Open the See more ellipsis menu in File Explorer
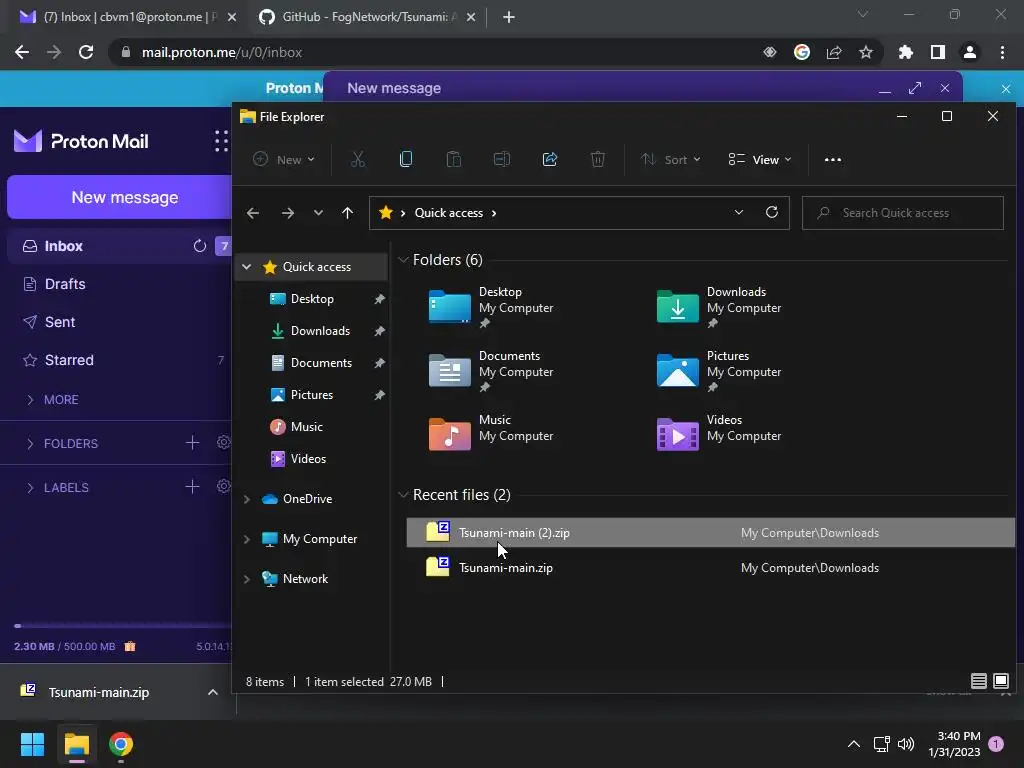The width and height of the screenshot is (1024, 768). pyautogui.click(x=833, y=159)
